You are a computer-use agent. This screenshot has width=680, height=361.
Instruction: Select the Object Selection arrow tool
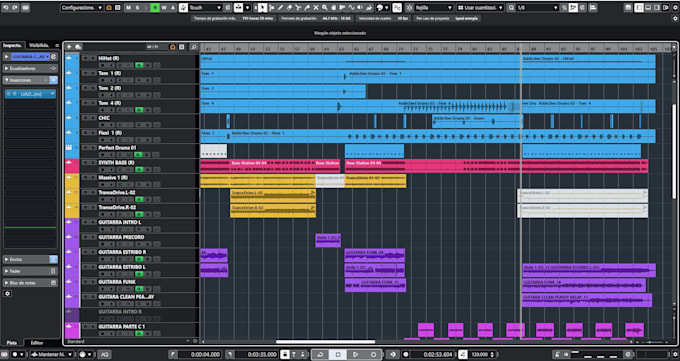click(262, 7)
